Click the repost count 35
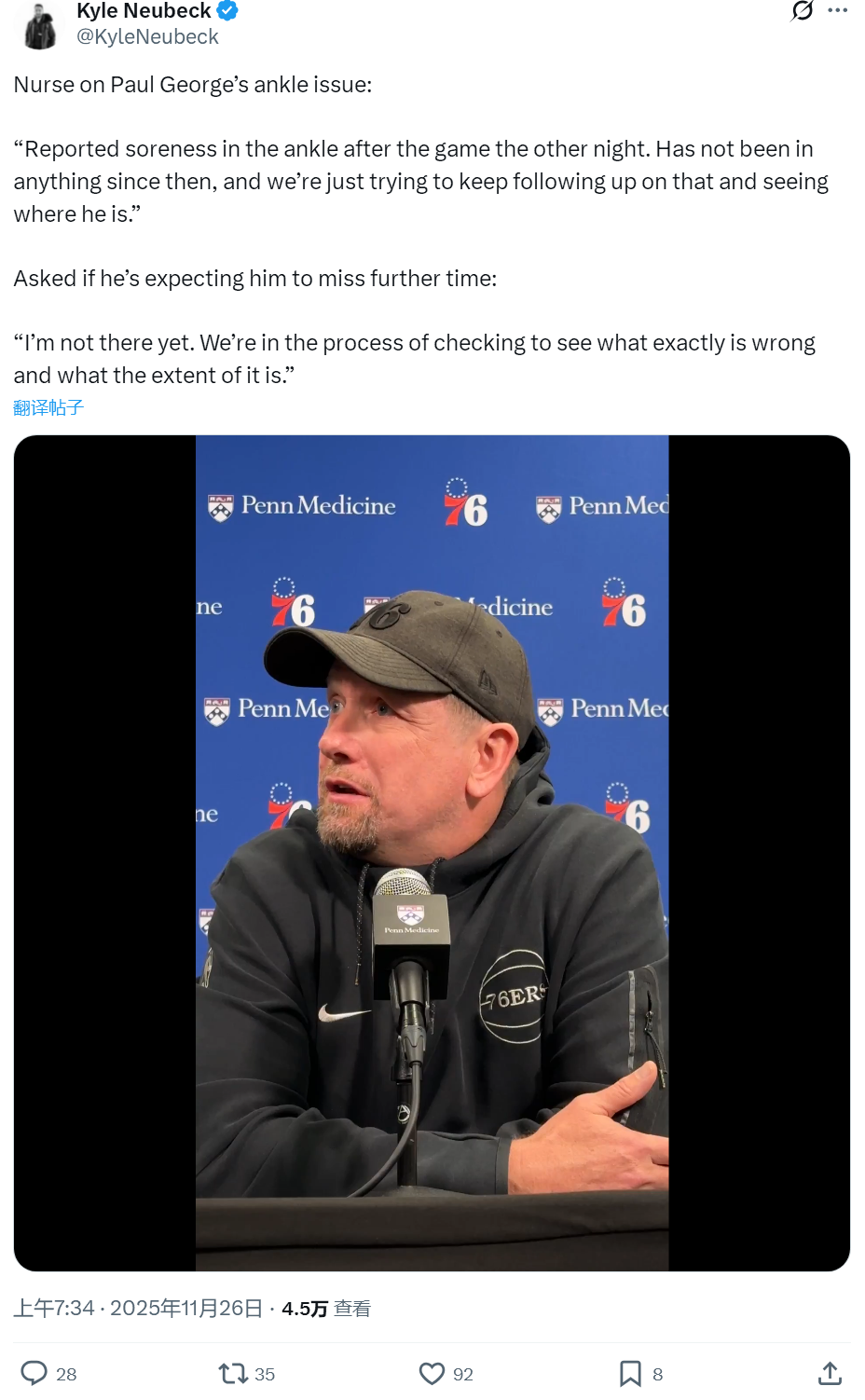 click(265, 1374)
